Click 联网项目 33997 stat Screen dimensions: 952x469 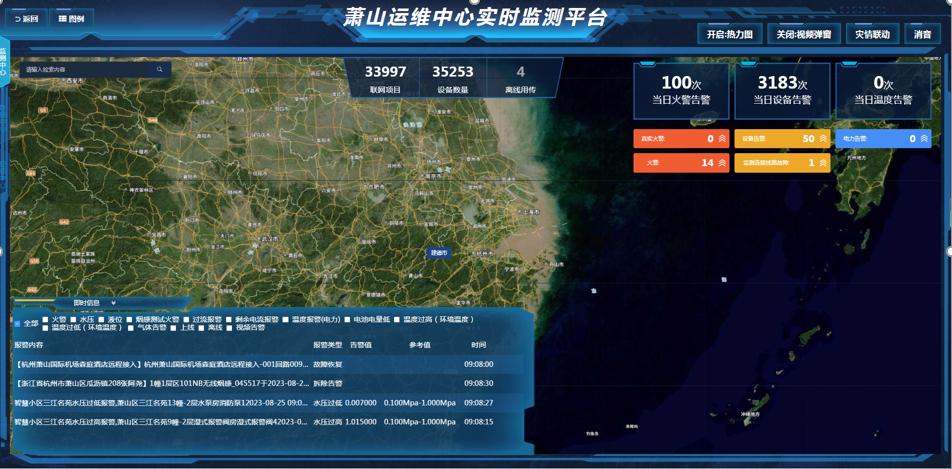click(385, 78)
